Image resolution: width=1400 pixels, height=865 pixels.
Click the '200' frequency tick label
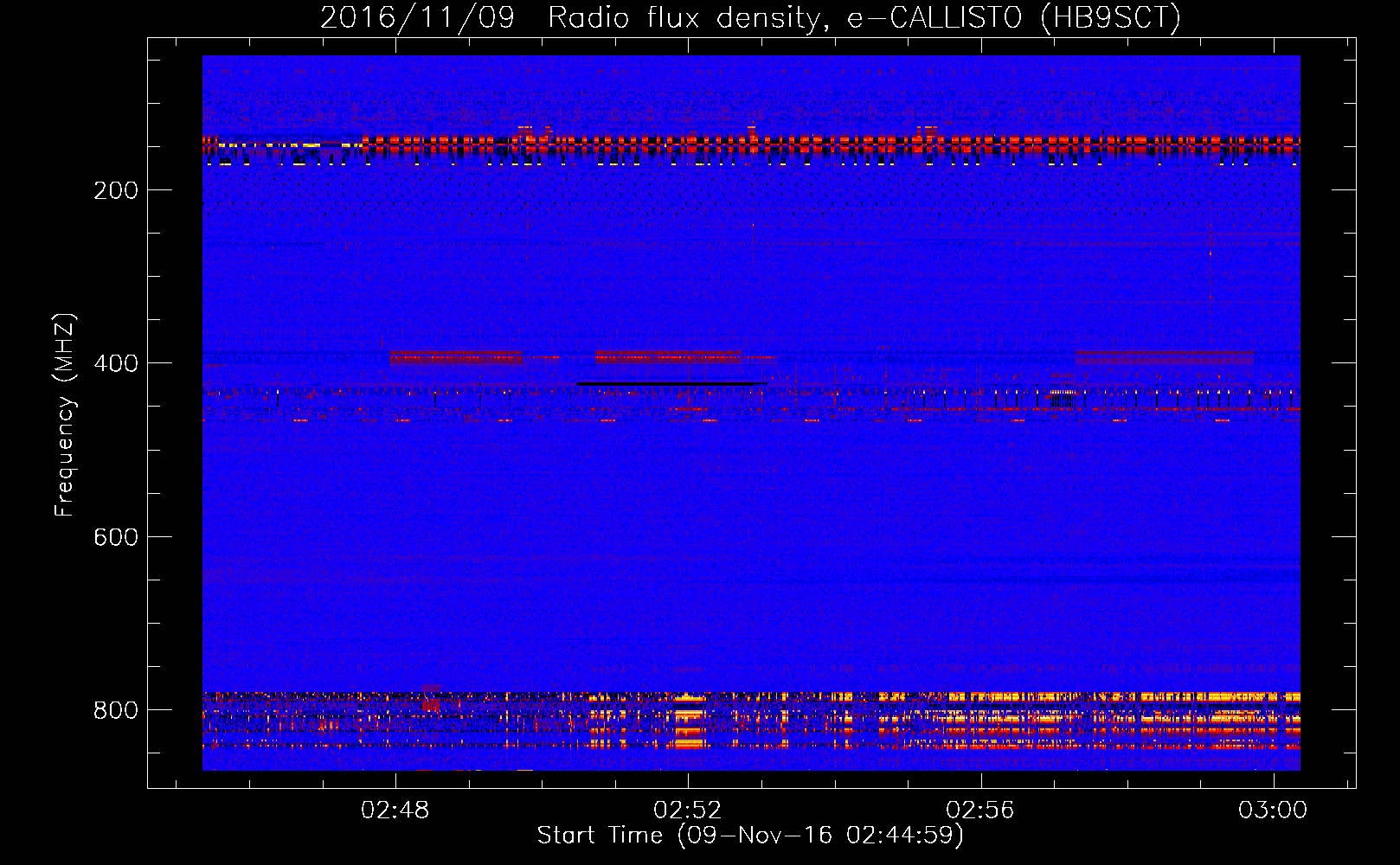(116, 190)
